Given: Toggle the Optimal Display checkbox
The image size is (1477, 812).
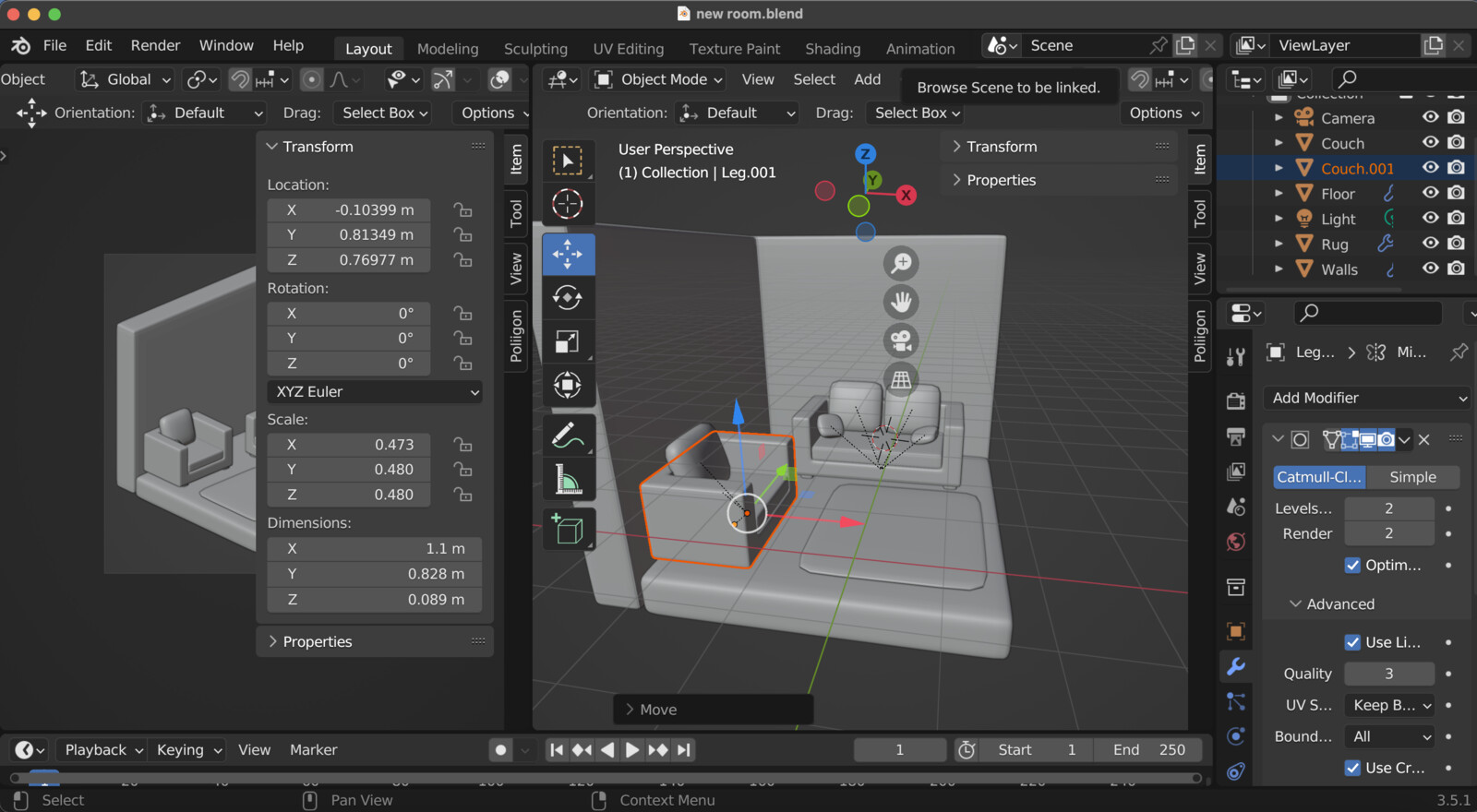Looking at the screenshot, I should pos(1352,565).
